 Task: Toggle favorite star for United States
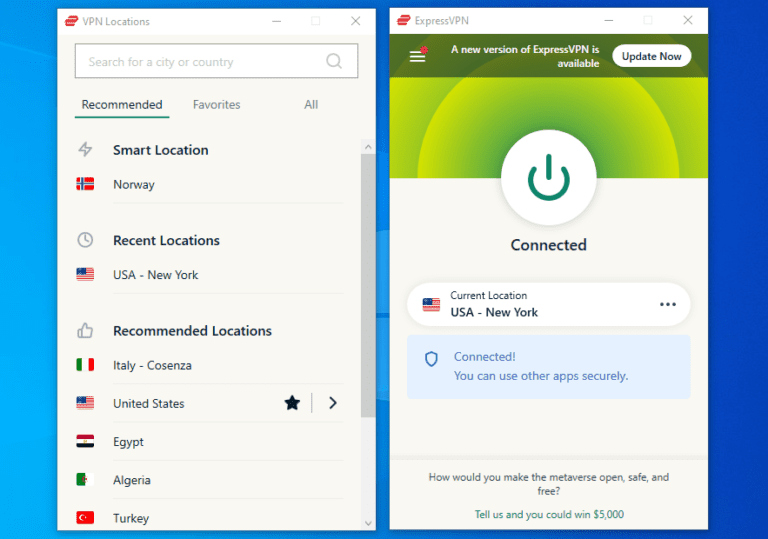(292, 403)
